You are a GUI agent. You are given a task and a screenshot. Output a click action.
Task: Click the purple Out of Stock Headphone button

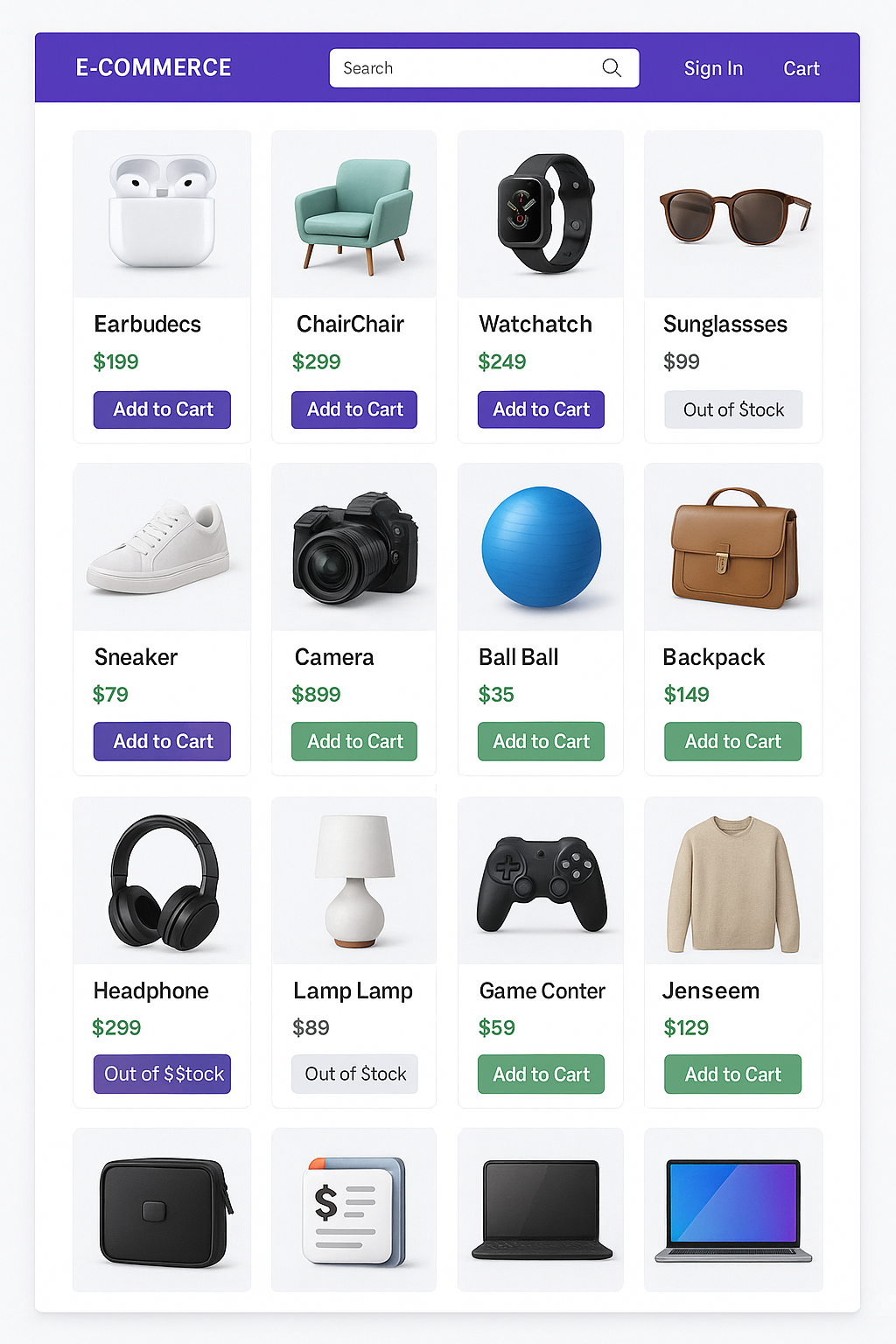click(x=163, y=1074)
